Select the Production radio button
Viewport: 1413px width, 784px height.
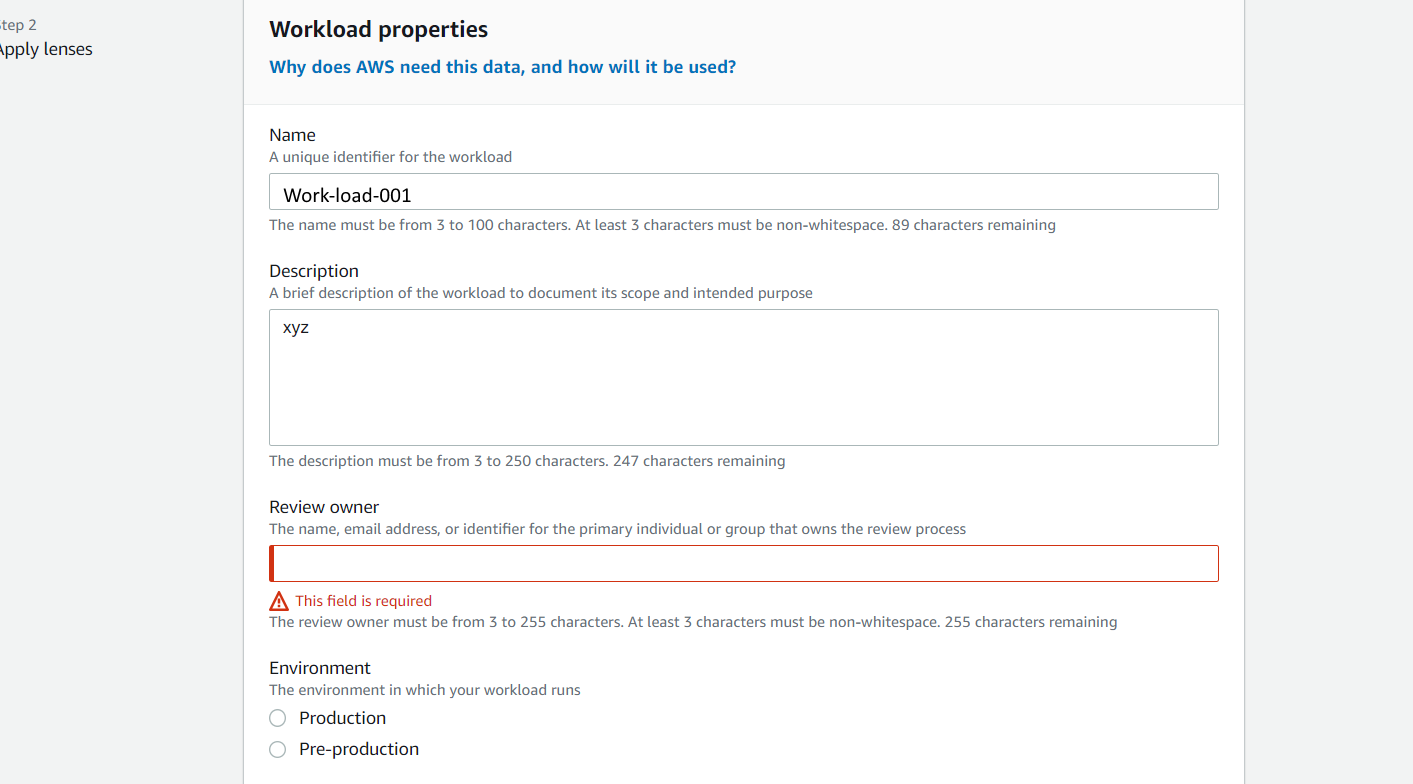click(x=278, y=718)
